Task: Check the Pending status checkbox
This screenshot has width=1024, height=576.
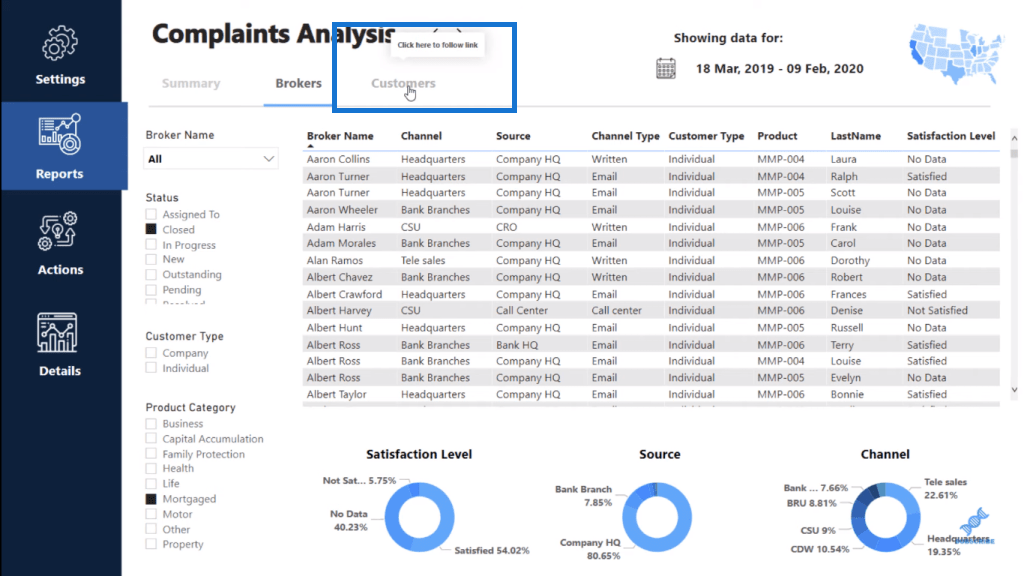Action: coord(151,290)
